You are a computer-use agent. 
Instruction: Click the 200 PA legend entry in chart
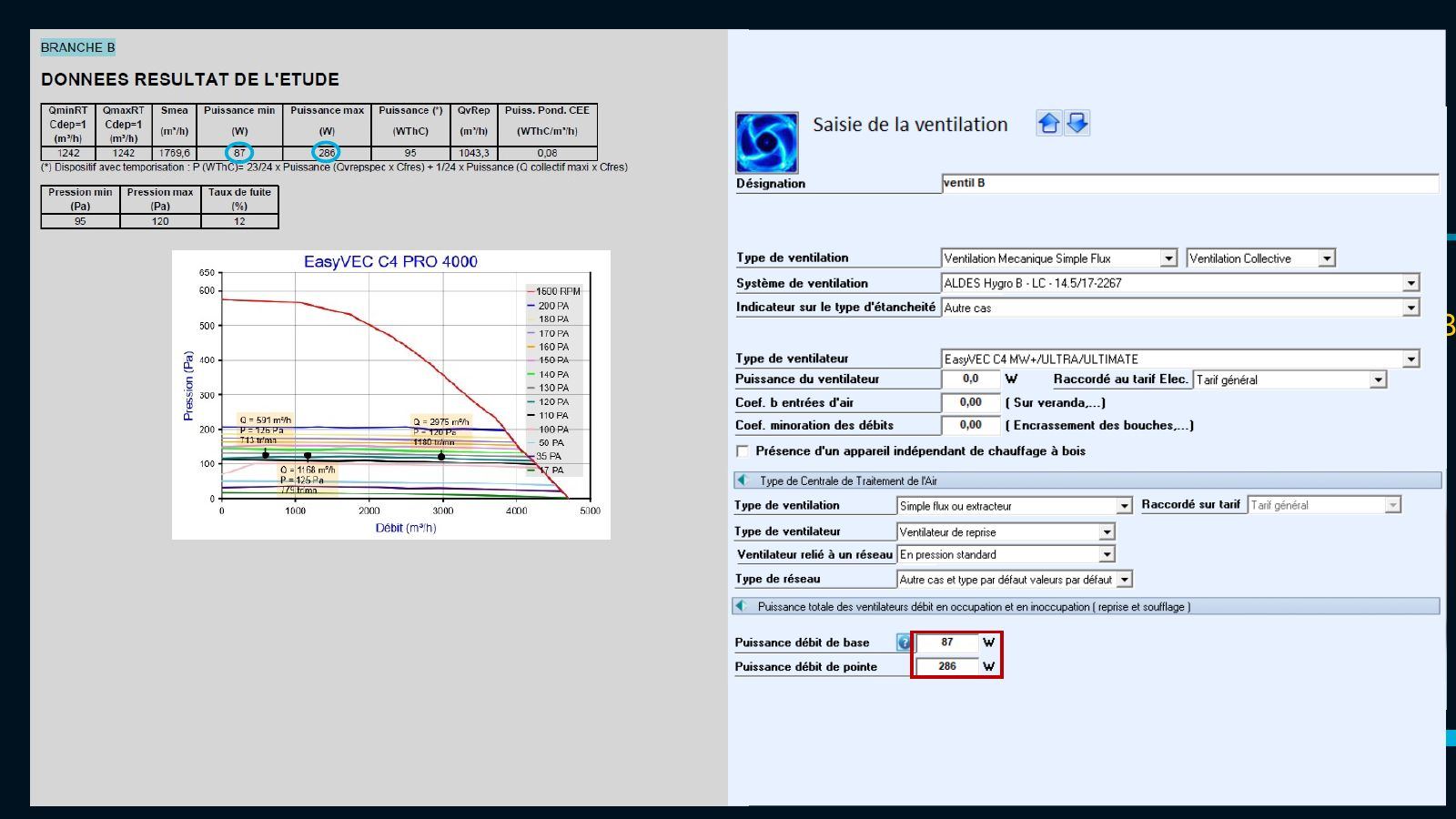[548, 306]
